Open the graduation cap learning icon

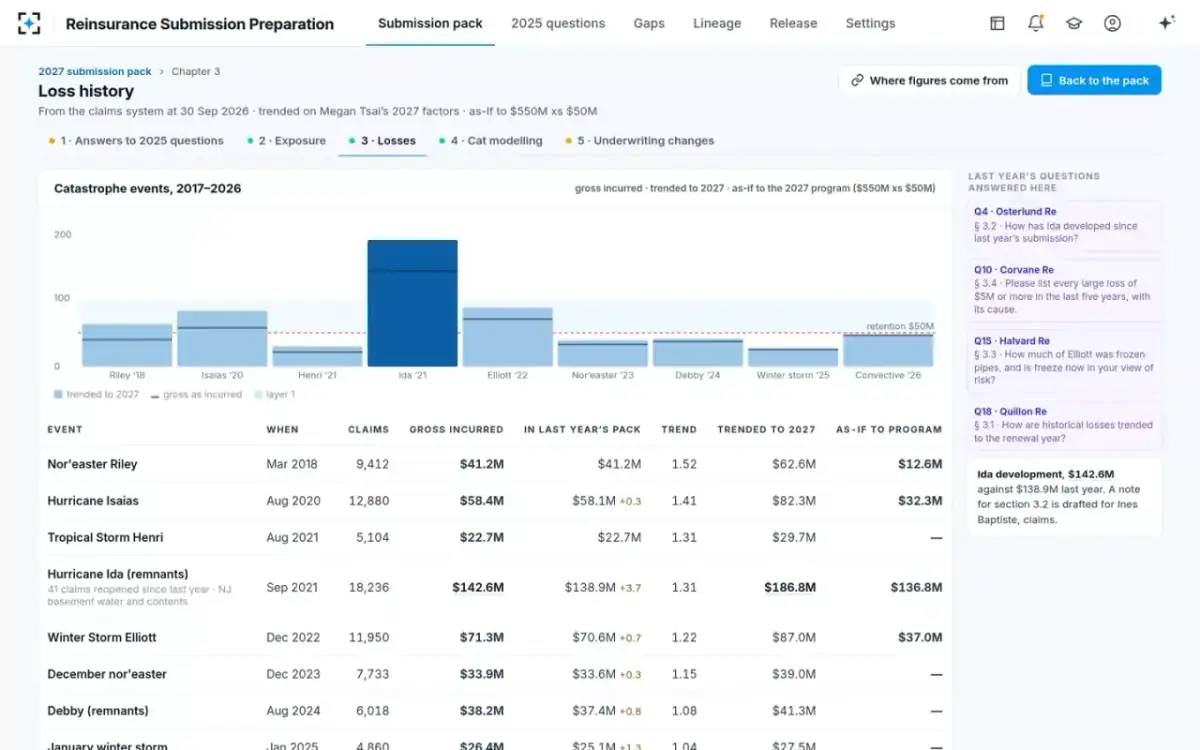pos(1074,23)
